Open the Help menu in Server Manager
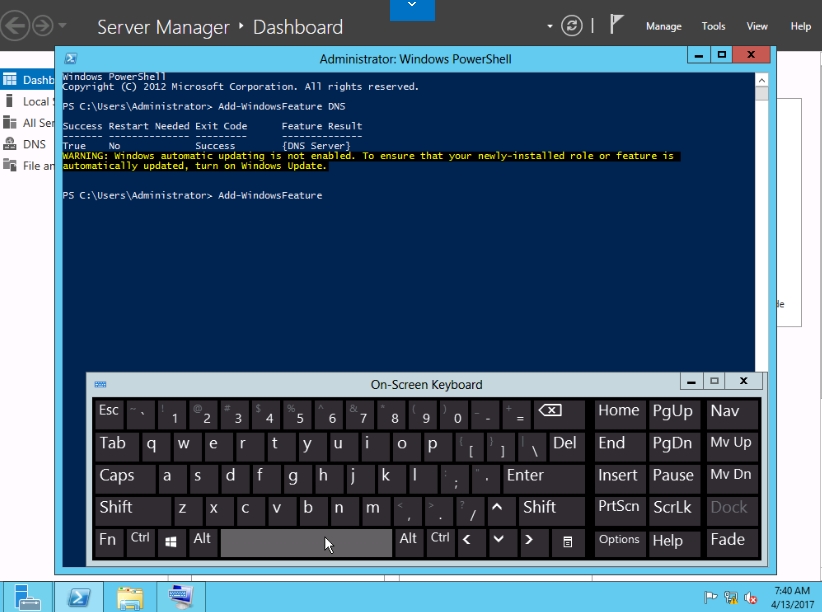This screenshot has width=822, height=612. pos(801,26)
